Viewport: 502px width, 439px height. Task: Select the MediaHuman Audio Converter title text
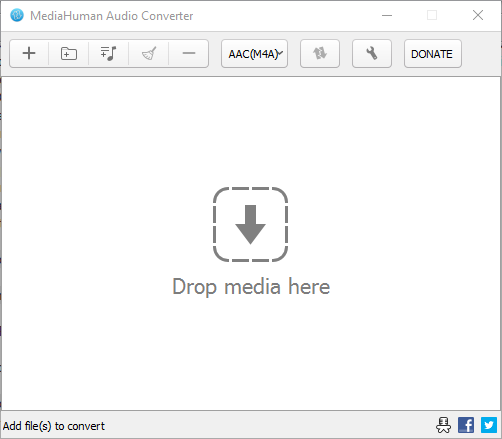(112, 16)
